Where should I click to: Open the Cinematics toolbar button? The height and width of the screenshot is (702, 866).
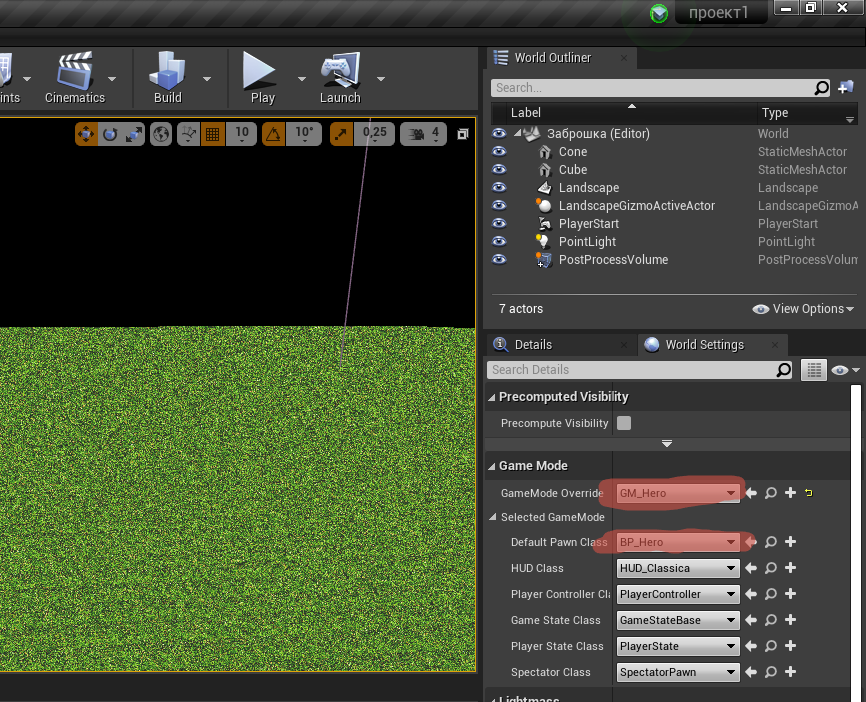pos(75,77)
